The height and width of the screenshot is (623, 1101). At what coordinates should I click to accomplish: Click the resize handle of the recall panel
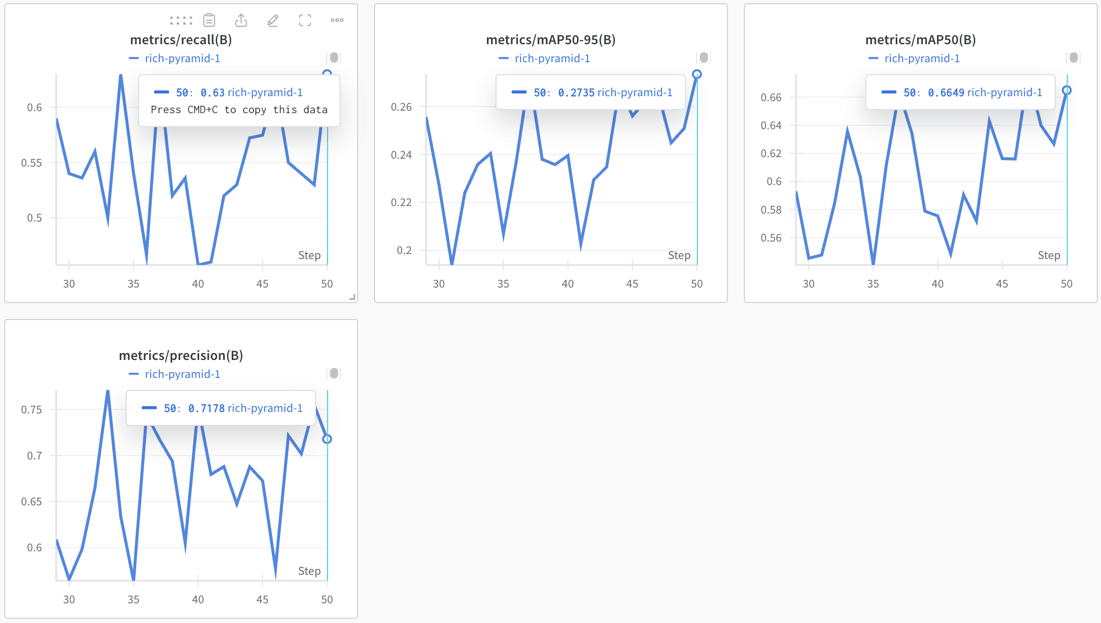pyautogui.click(x=352, y=296)
